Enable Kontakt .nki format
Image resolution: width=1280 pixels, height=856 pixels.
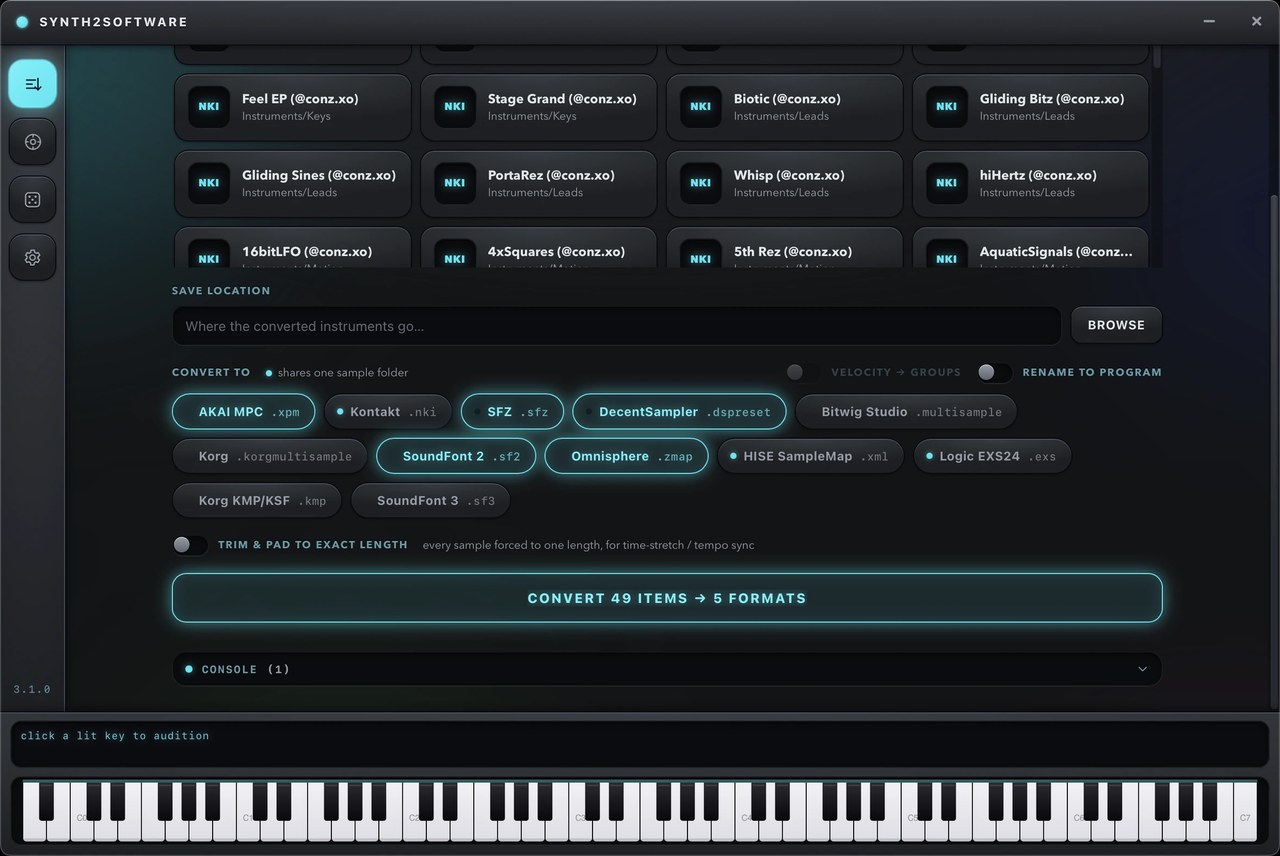(388, 412)
